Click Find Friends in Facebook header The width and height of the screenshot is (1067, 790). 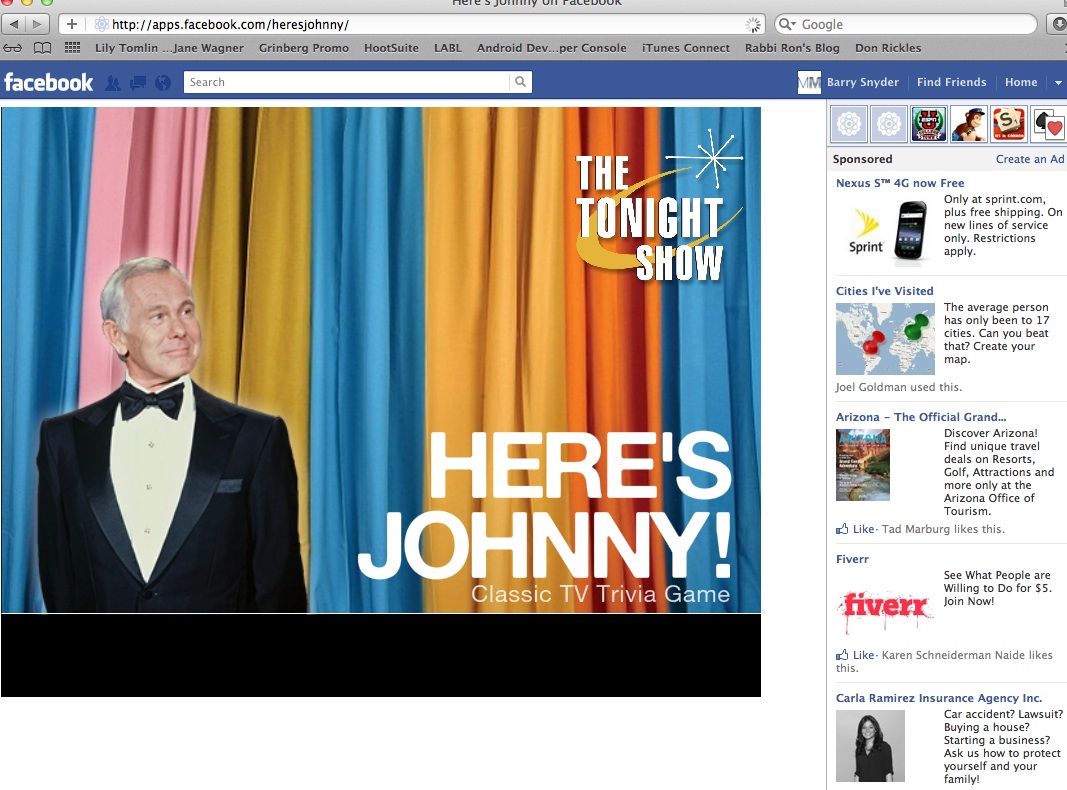[951, 82]
